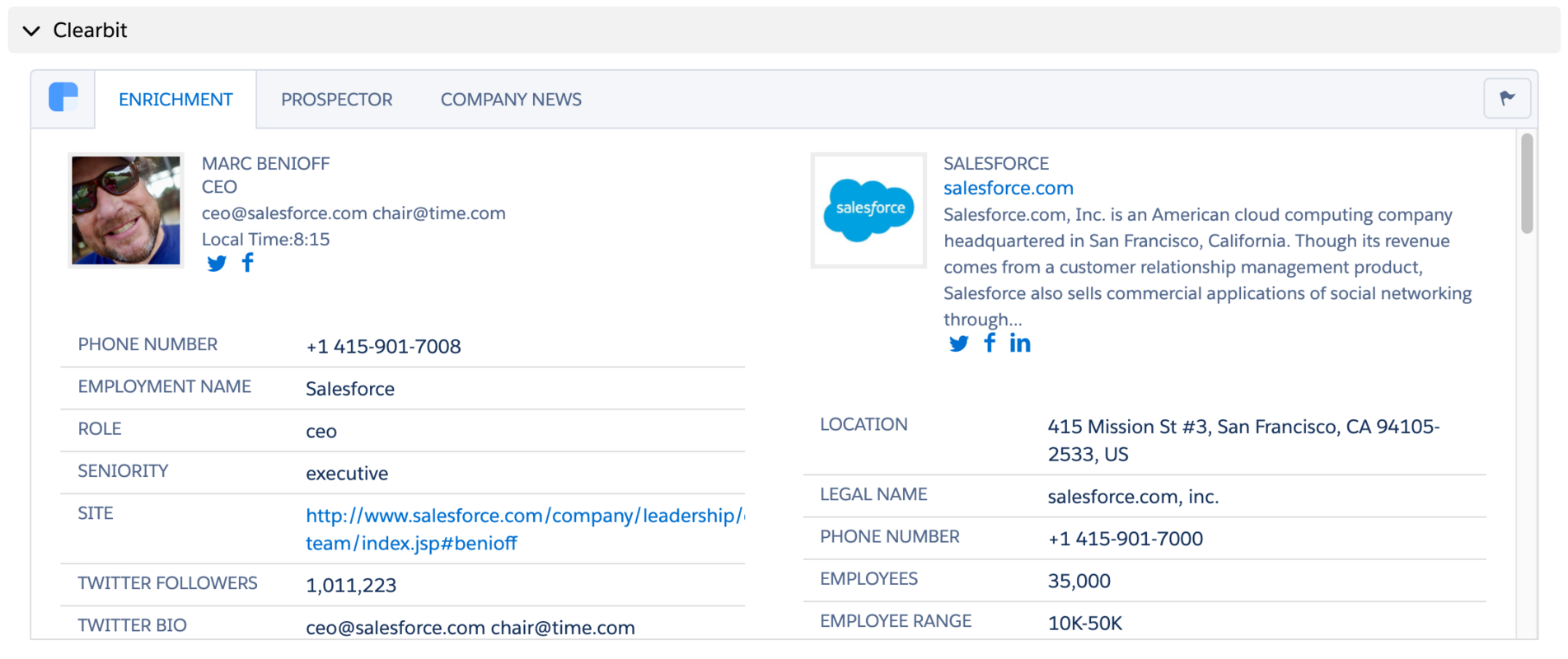Screen dimensions: 1568x659
Task: Click the Twitter followers count 1,011,223
Action: (351, 586)
